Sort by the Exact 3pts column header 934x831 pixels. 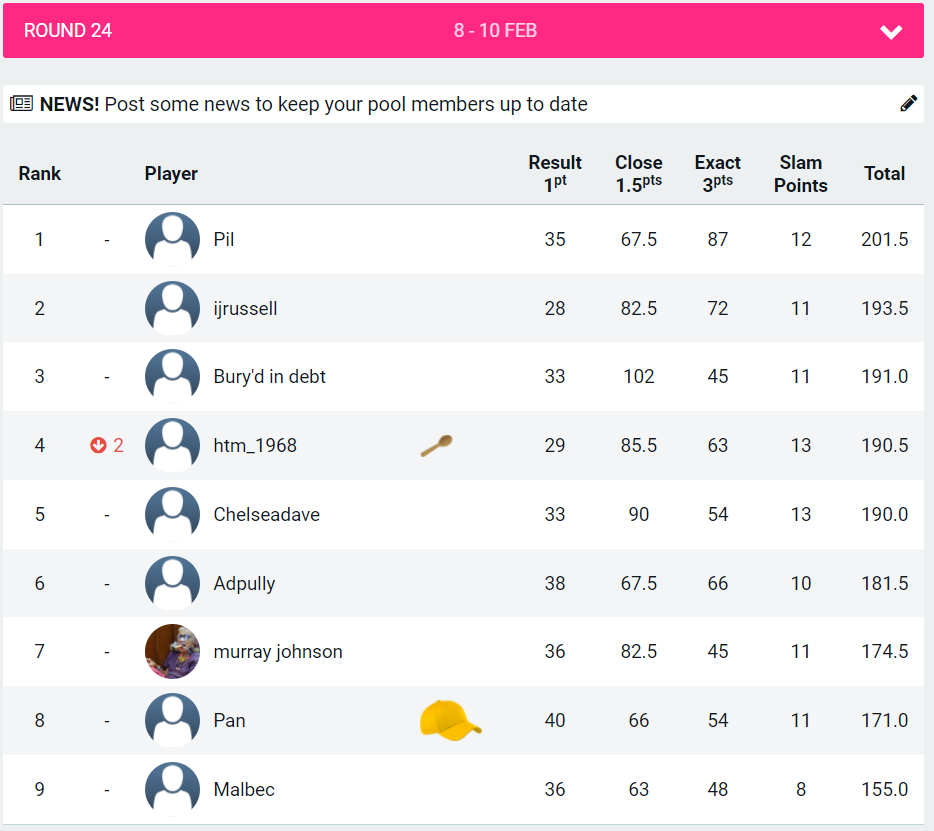tap(717, 172)
